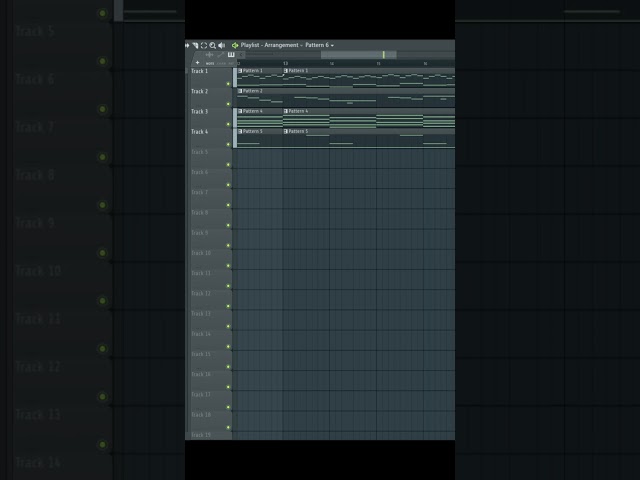Select the Track 1 header

(209, 78)
